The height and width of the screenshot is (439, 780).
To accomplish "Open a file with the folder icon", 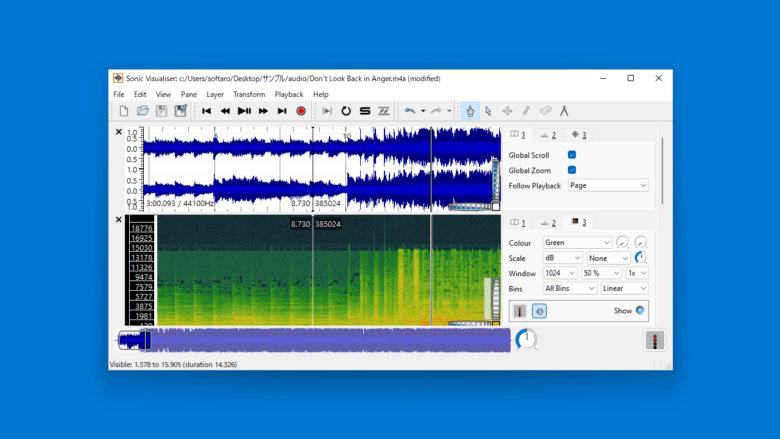I will [143, 111].
